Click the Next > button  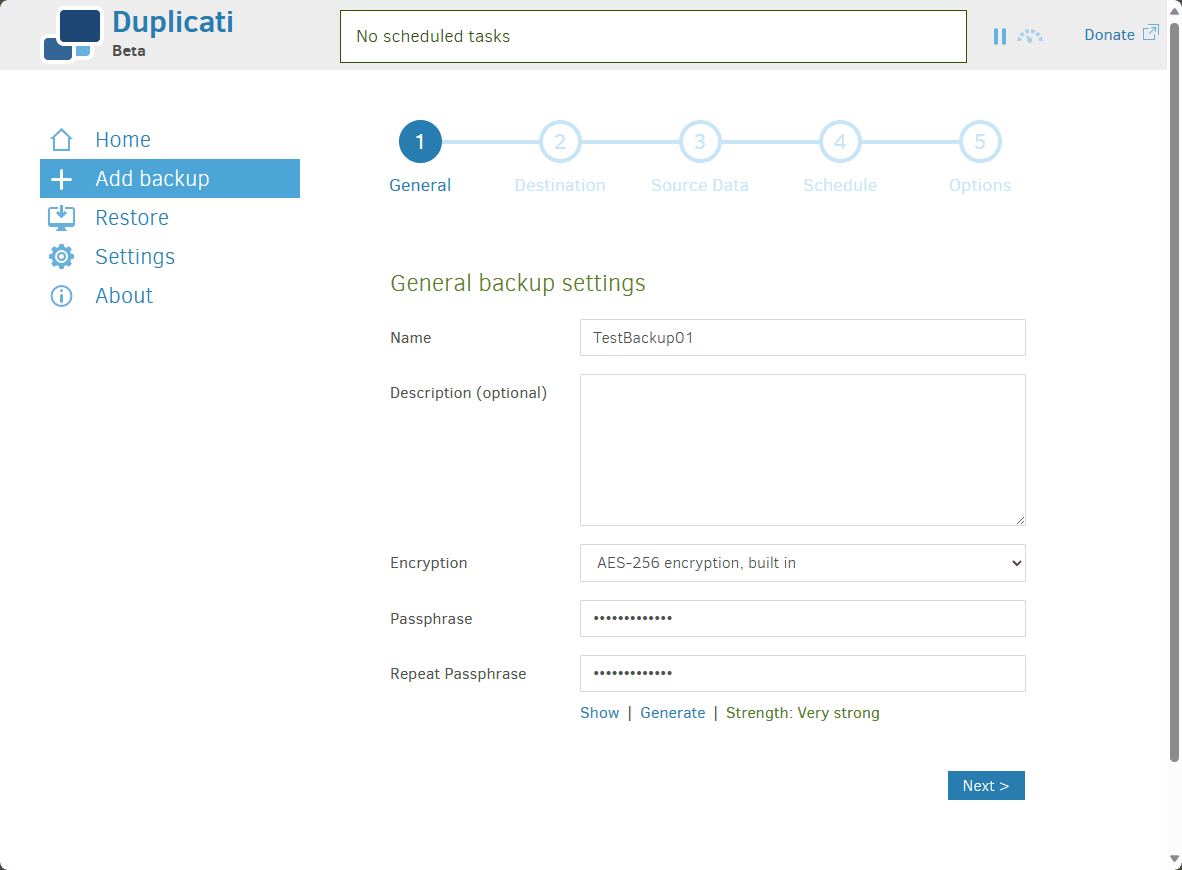point(986,786)
